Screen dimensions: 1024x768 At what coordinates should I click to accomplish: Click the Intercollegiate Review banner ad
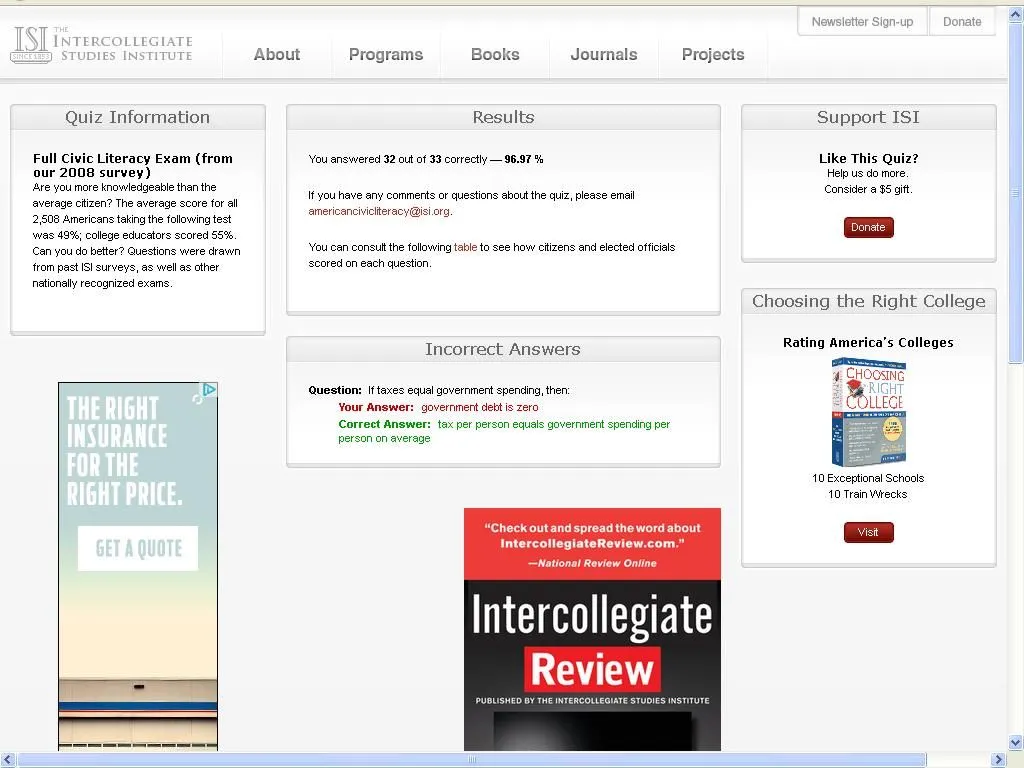(592, 628)
